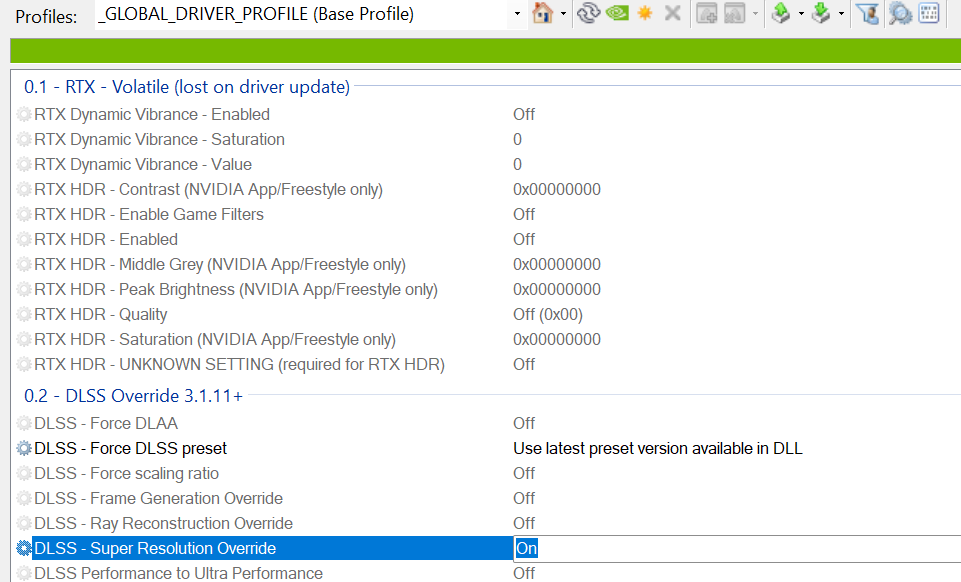Image resolution: width=961 pixels, height=582 pixels.
Task: Select DLSS - Ray Reconstruction Override row
Action: [x=164, y=524]
